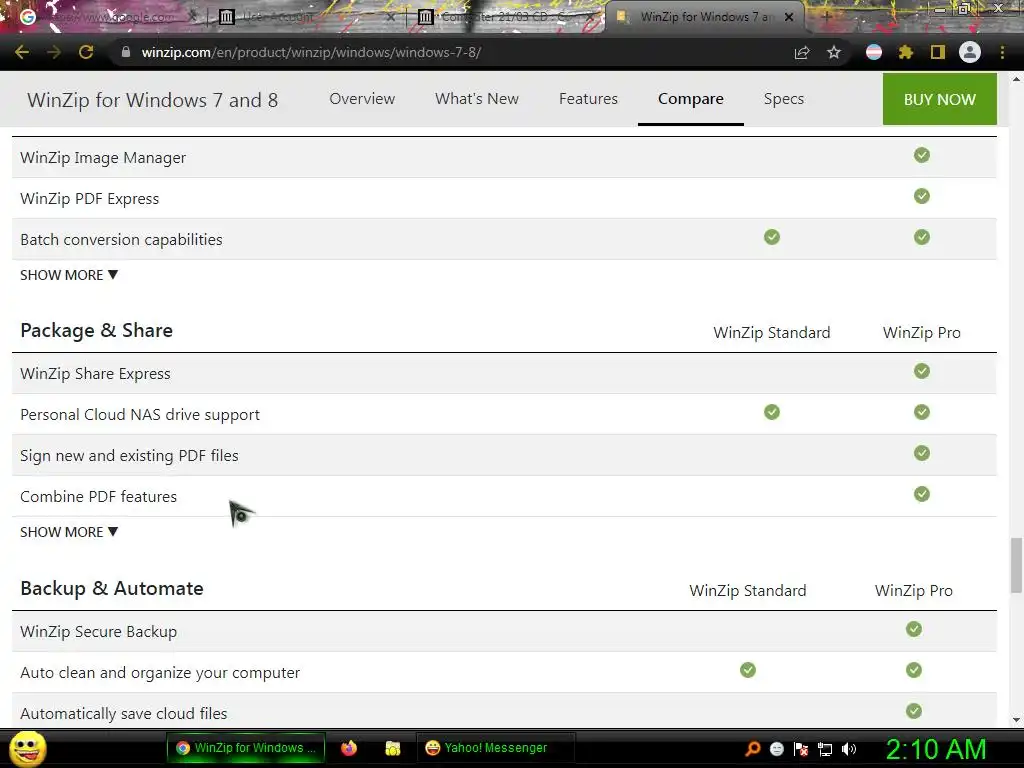Close the WinZip for Windows 7 tab
Image resolution: width=1024 pixels, height=768 pixels.
pyautogui.click(x=789, y=17)
